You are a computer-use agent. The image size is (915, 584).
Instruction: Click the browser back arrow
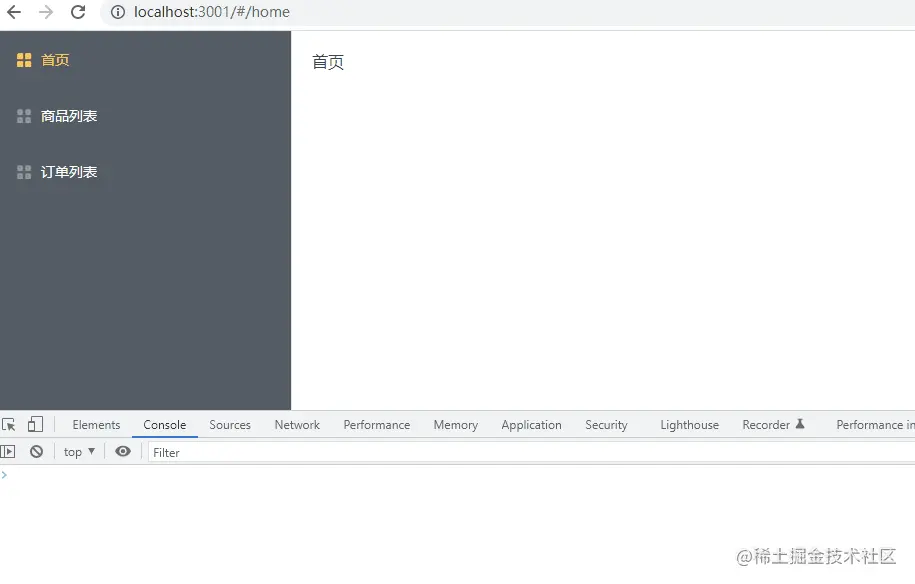pyautogui.click(x=13, y=12)
